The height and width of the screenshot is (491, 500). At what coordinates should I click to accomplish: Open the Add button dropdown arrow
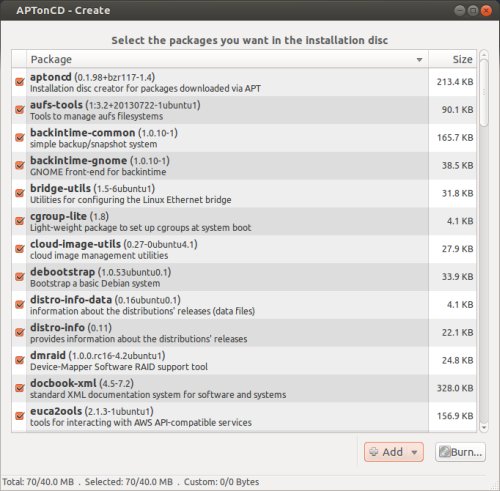(x=414, y=452)
